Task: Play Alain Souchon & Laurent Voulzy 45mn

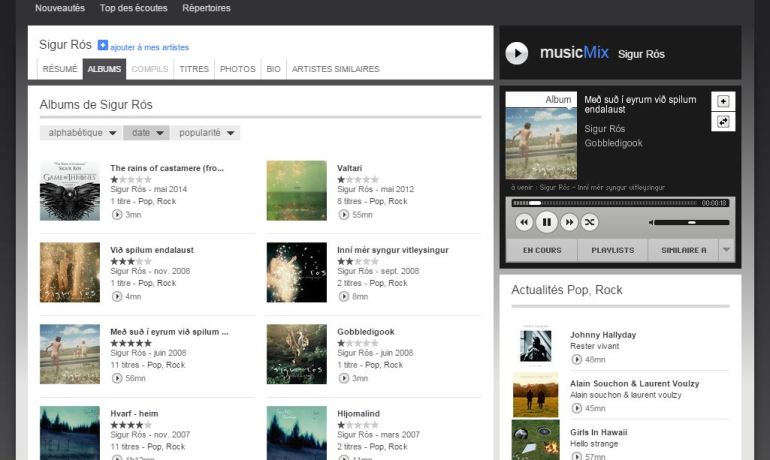Action: coord(577,408)
